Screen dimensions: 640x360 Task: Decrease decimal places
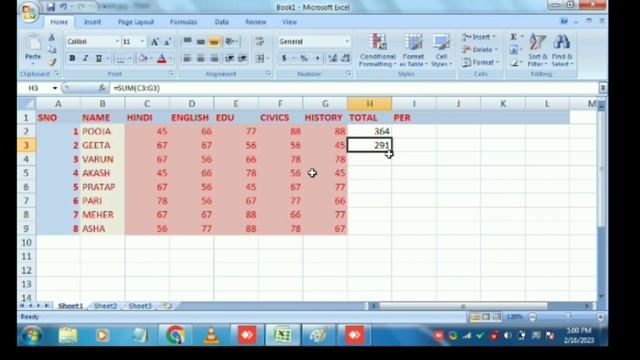[x=346, y=58]
